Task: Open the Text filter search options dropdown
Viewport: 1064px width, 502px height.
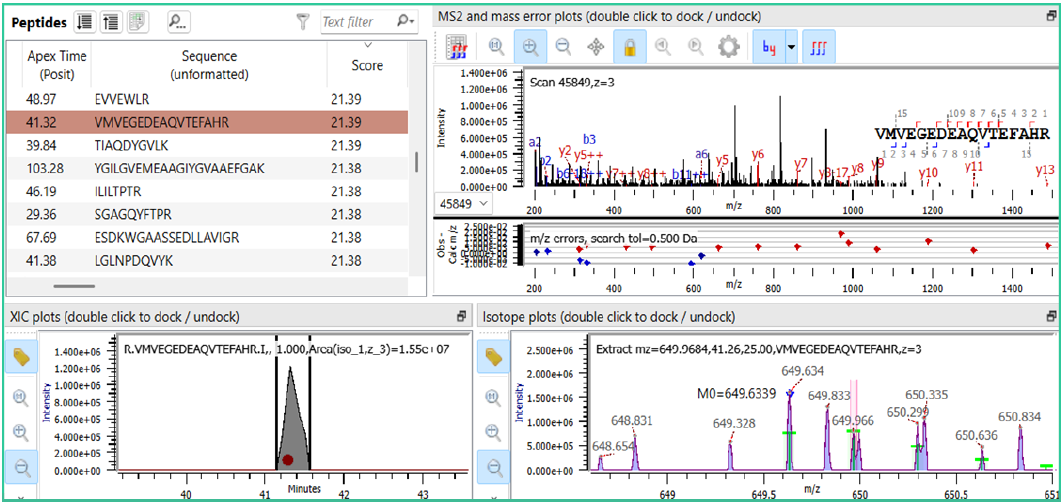Action: pos(404,21)
